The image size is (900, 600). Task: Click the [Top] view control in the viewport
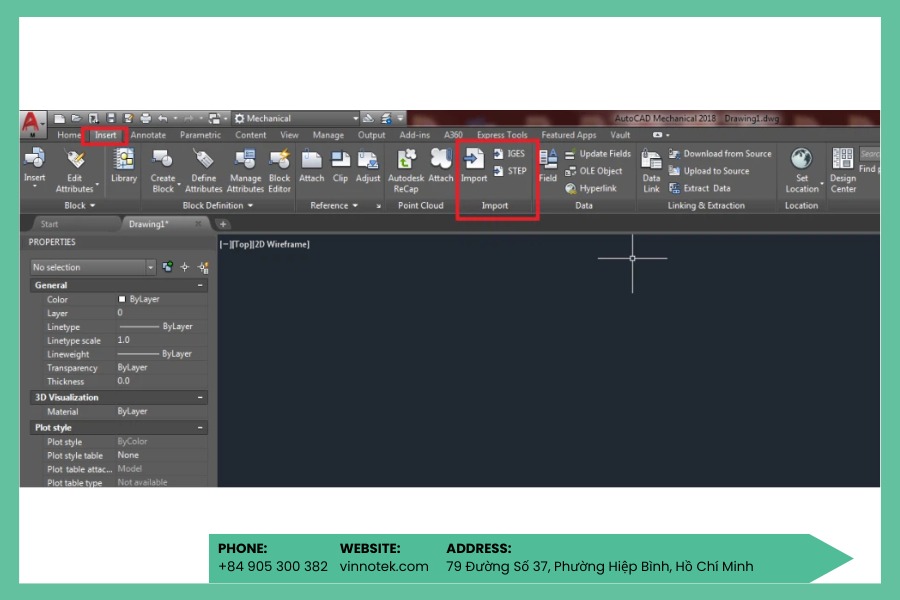[x=242, y=245]
